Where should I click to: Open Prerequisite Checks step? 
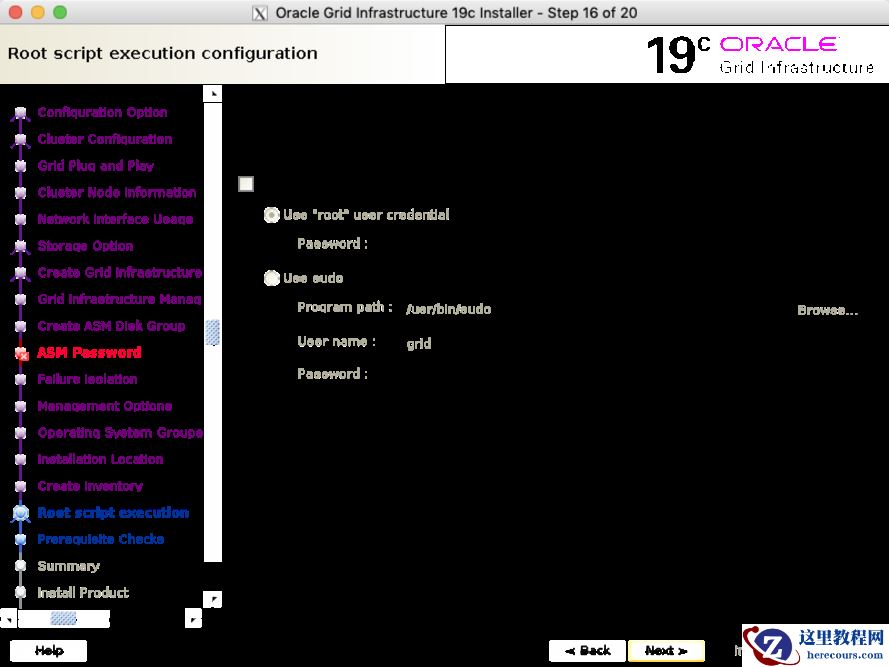[x=100, y=539]
